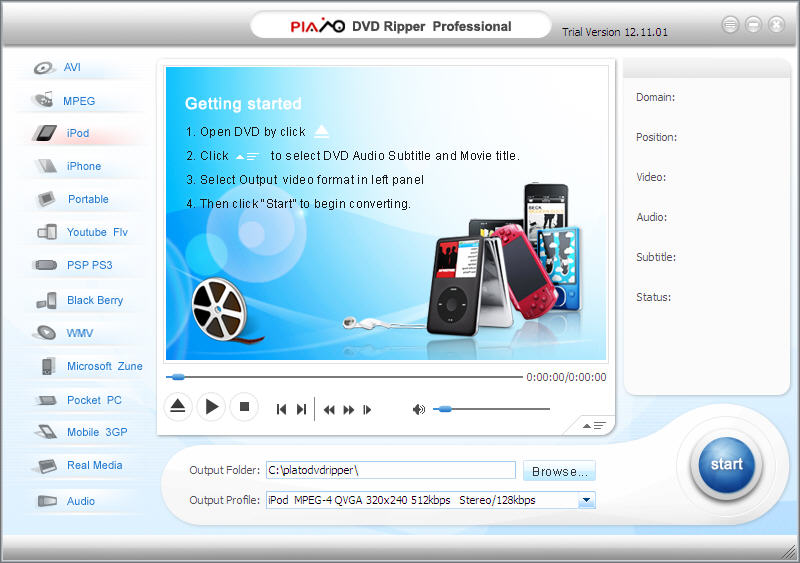Open DVD with the eject button
The width and height of the screenshot is (800, 563).
[178, 407]
